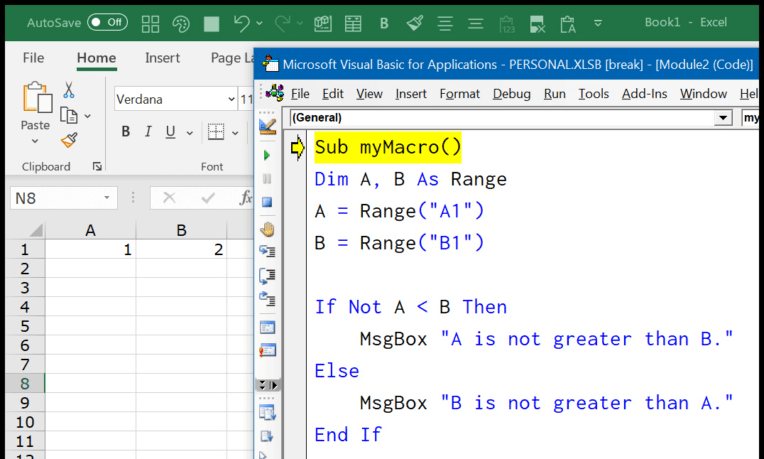Select column A header
764x459 pixels.
click(x=91, y=230)
